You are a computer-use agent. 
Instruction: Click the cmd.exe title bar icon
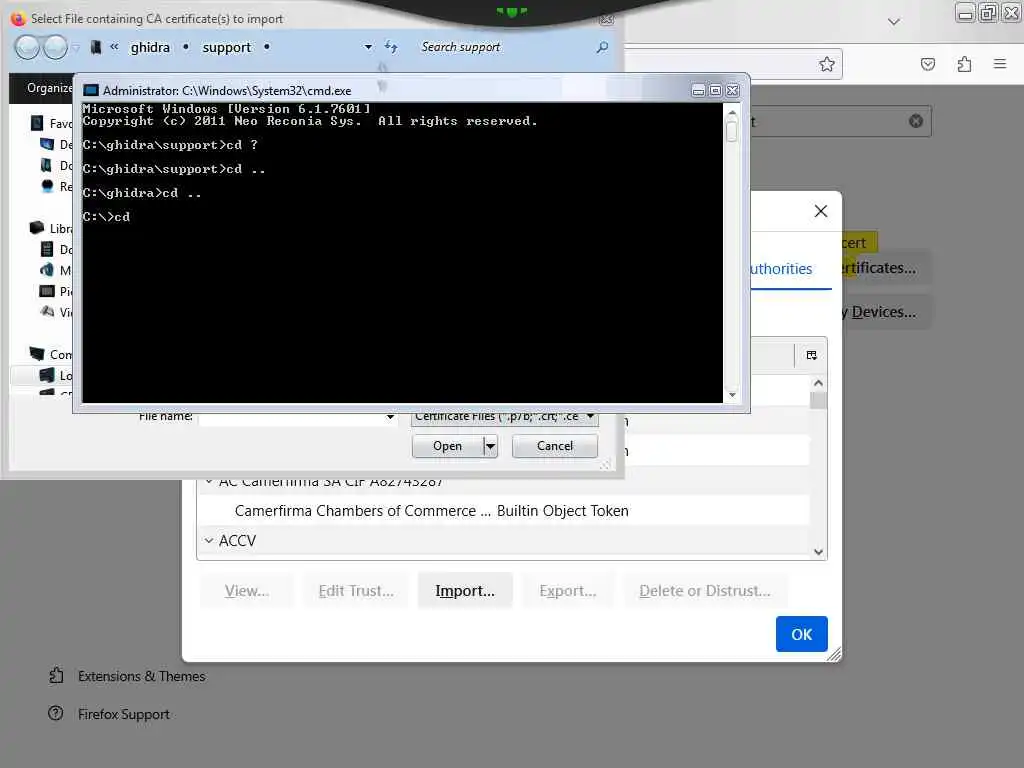click(91, 90)
